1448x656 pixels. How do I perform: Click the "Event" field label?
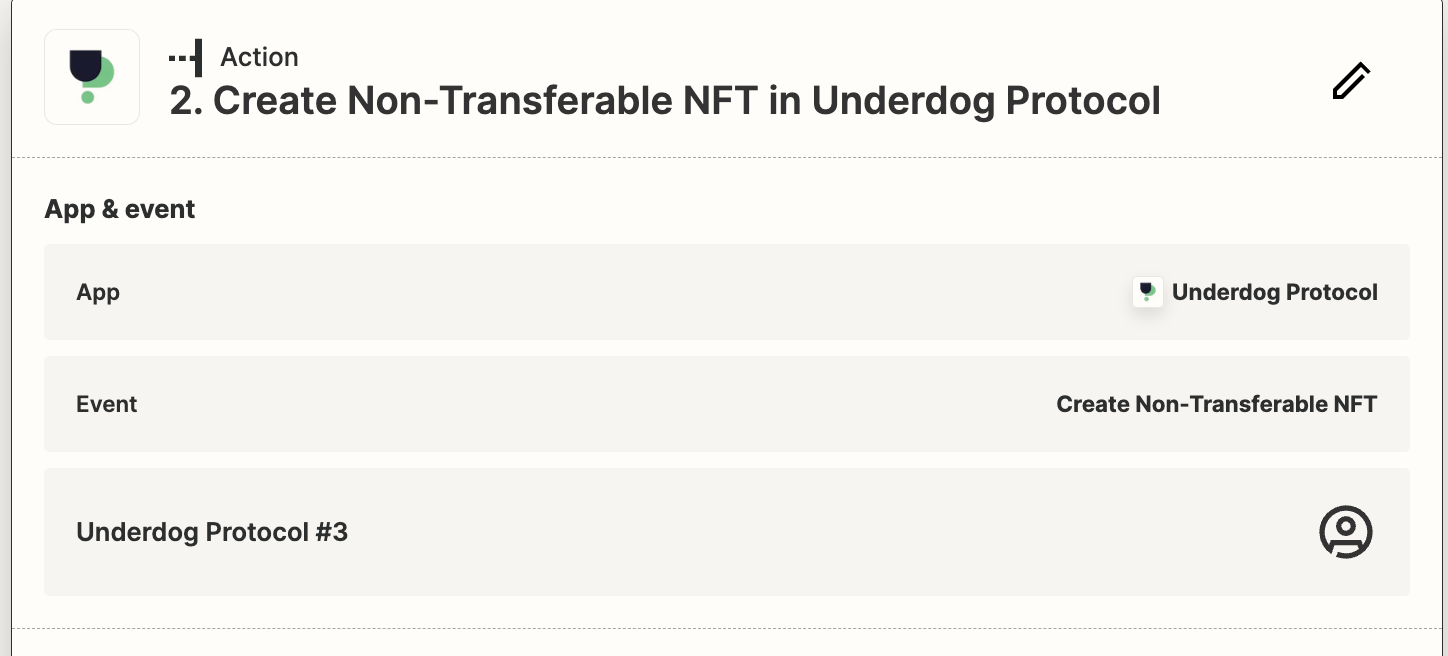pyautogui.click(x=107, y=404)
